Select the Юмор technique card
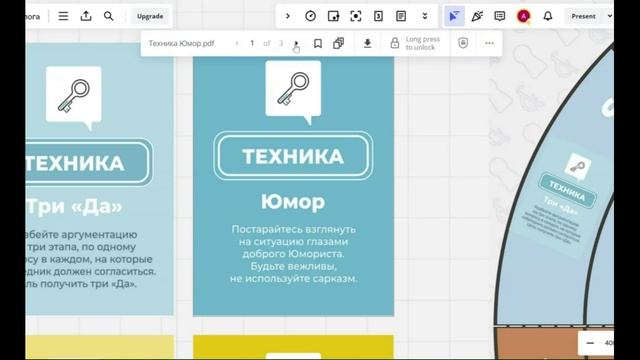The width and height of the screenshot is (640, 360). 293,186
